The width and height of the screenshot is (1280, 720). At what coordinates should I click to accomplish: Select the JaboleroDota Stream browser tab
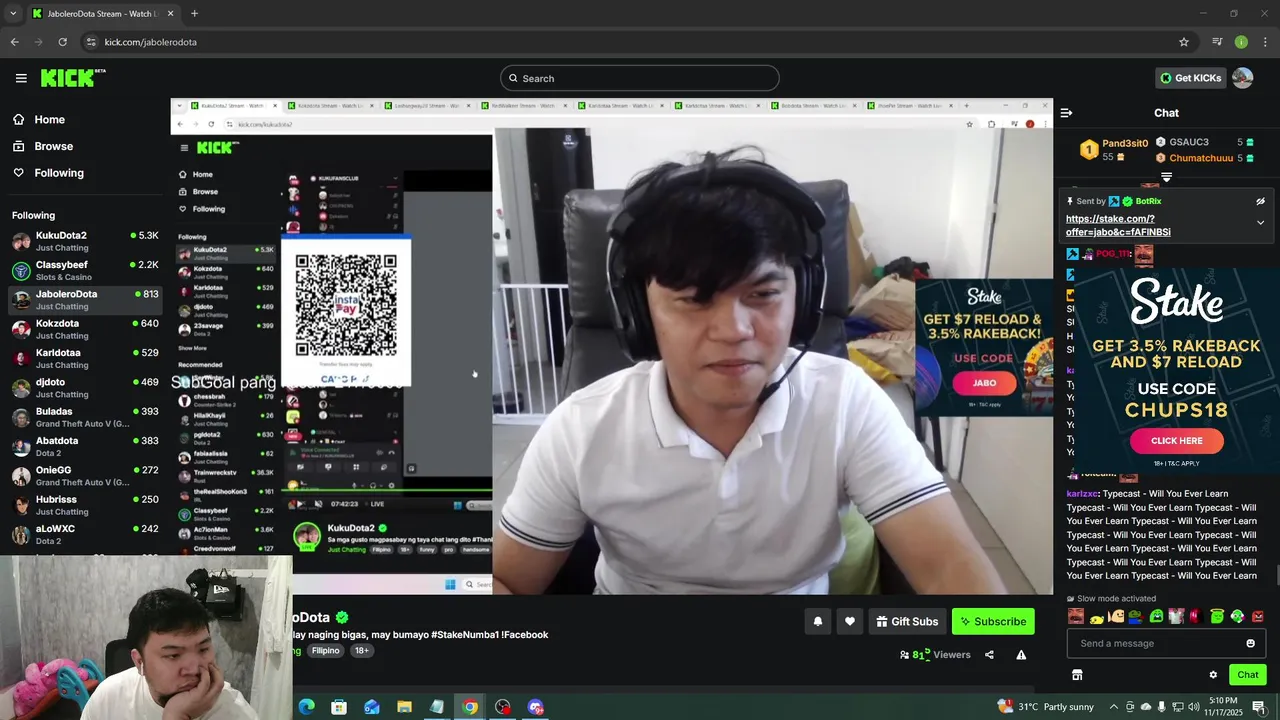tap(103, 14)
